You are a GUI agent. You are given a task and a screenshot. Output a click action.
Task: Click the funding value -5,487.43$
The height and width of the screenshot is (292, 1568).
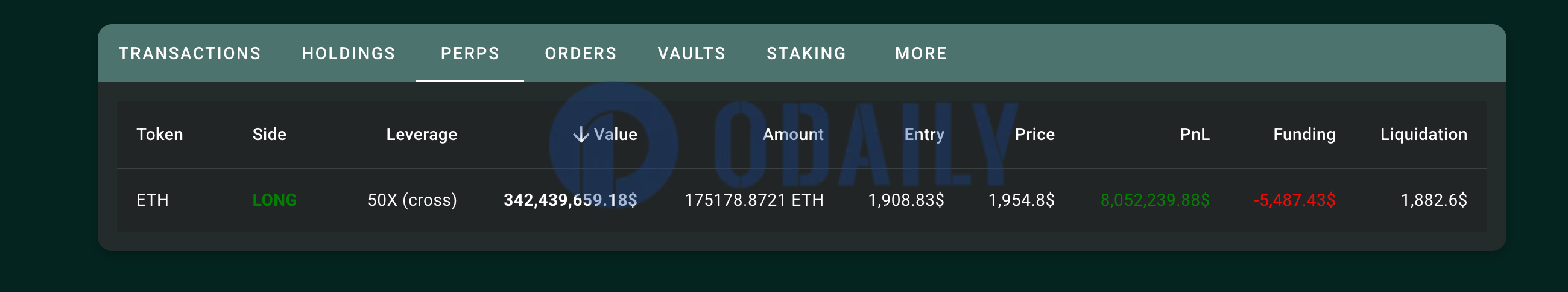[1294, 200]
